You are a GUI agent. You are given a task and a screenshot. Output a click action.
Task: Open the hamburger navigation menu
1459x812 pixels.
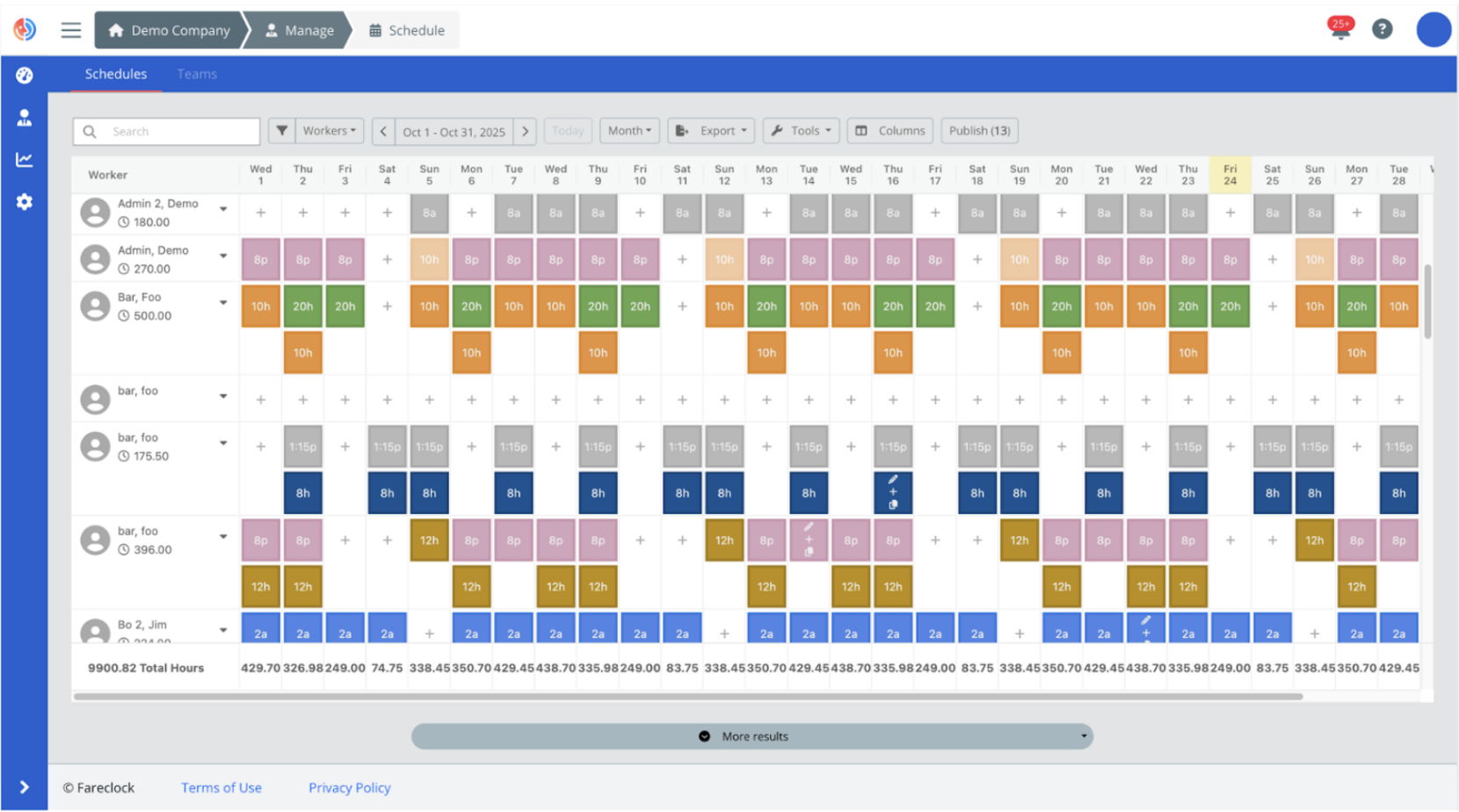[x=70, y=29]
